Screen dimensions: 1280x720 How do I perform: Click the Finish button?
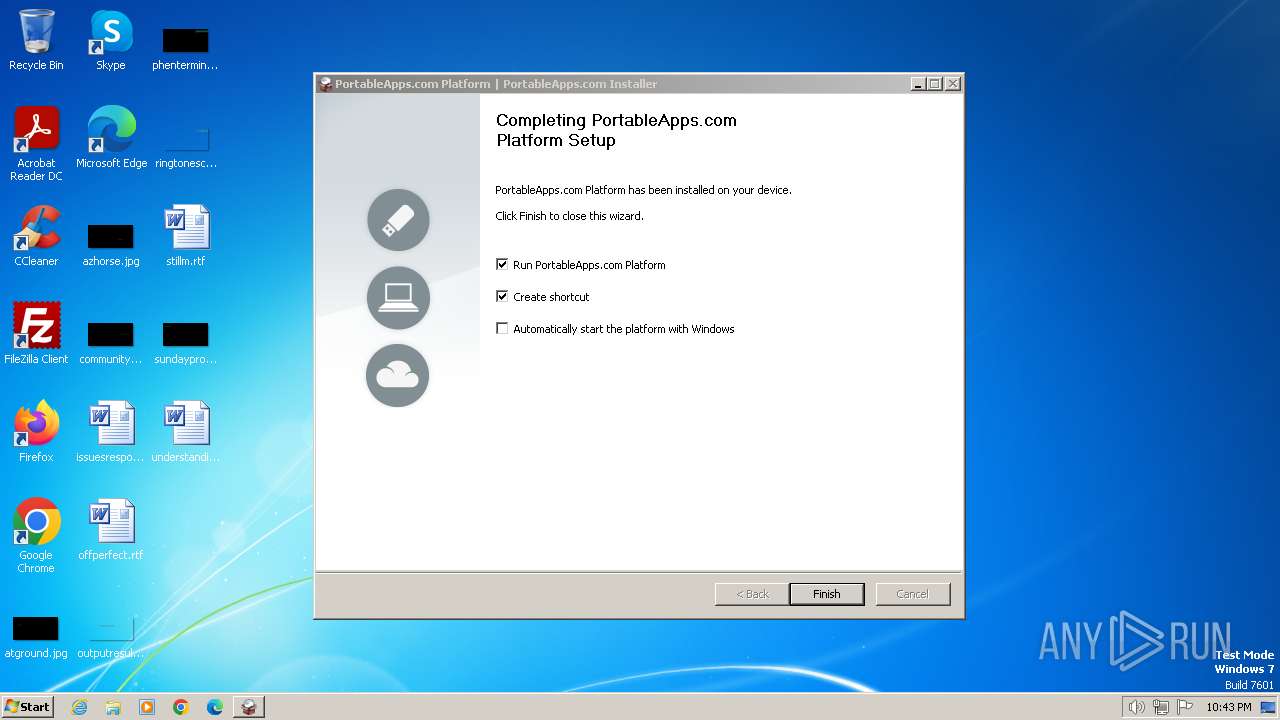pos(827,594)
